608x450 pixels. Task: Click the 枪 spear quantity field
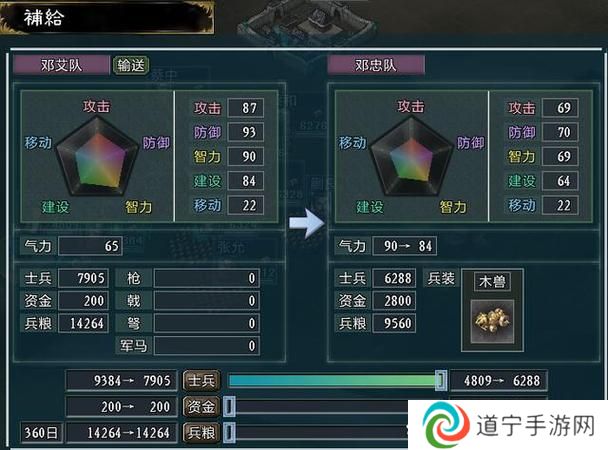(x=207, y=278)
